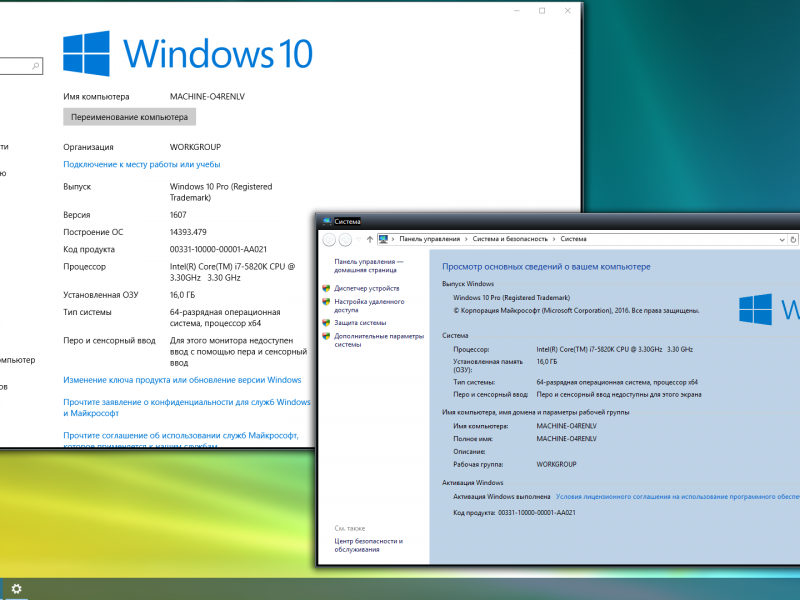Open recent locations dropdown next to Forward arrow
800x600 pixels.
tap(358, 239)
